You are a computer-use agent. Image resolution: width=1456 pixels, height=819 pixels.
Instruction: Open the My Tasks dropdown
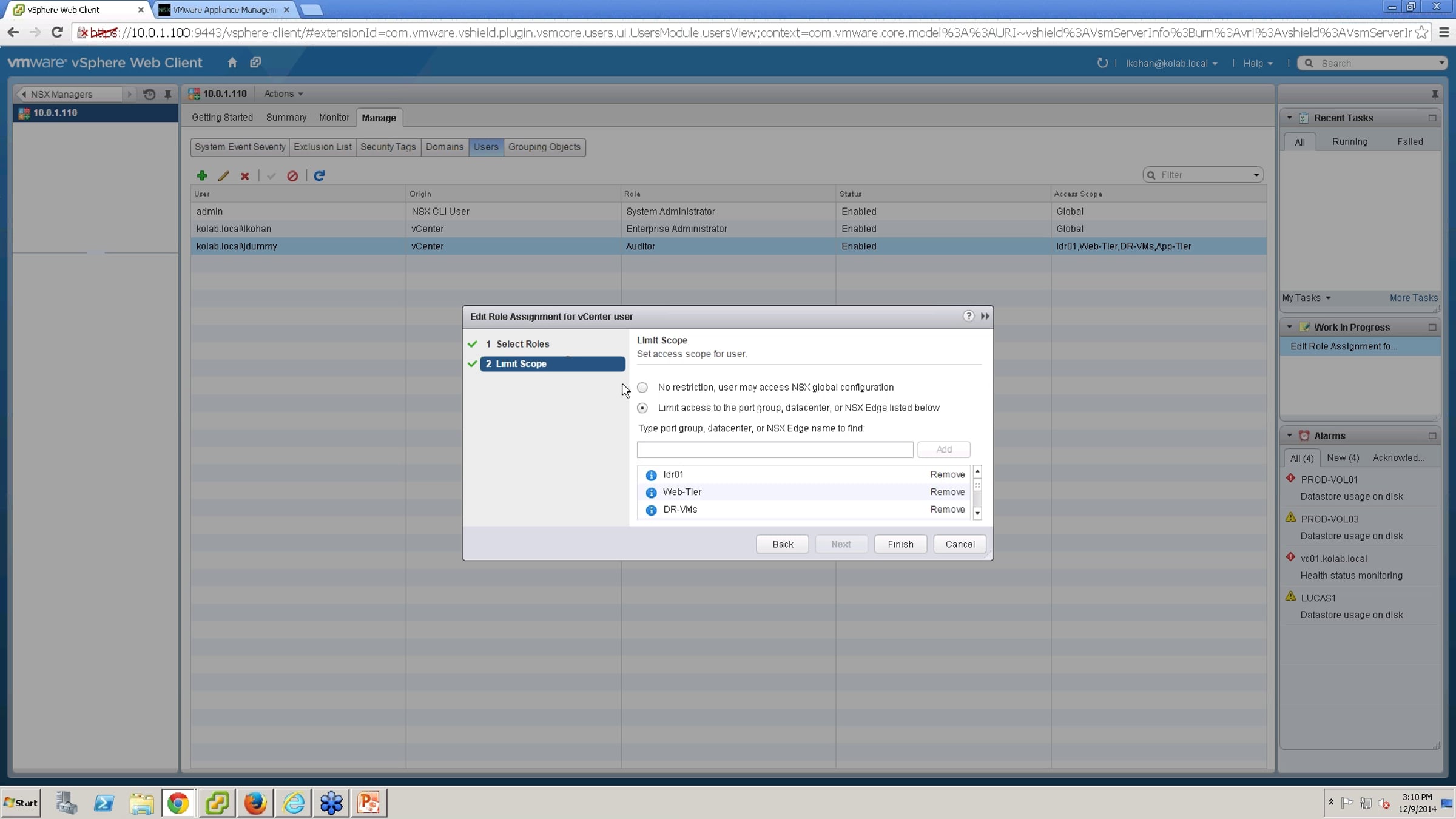(x=1306, y=298)
